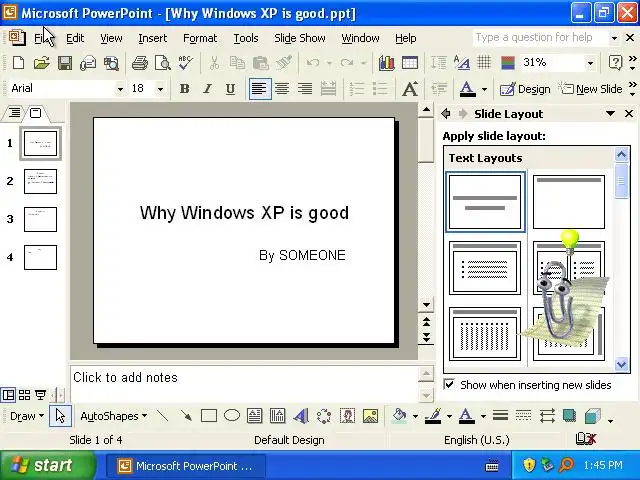Screen dimensions: 640x480
Task: Click the Cut scissors icon
Action: tap(214, 63)
